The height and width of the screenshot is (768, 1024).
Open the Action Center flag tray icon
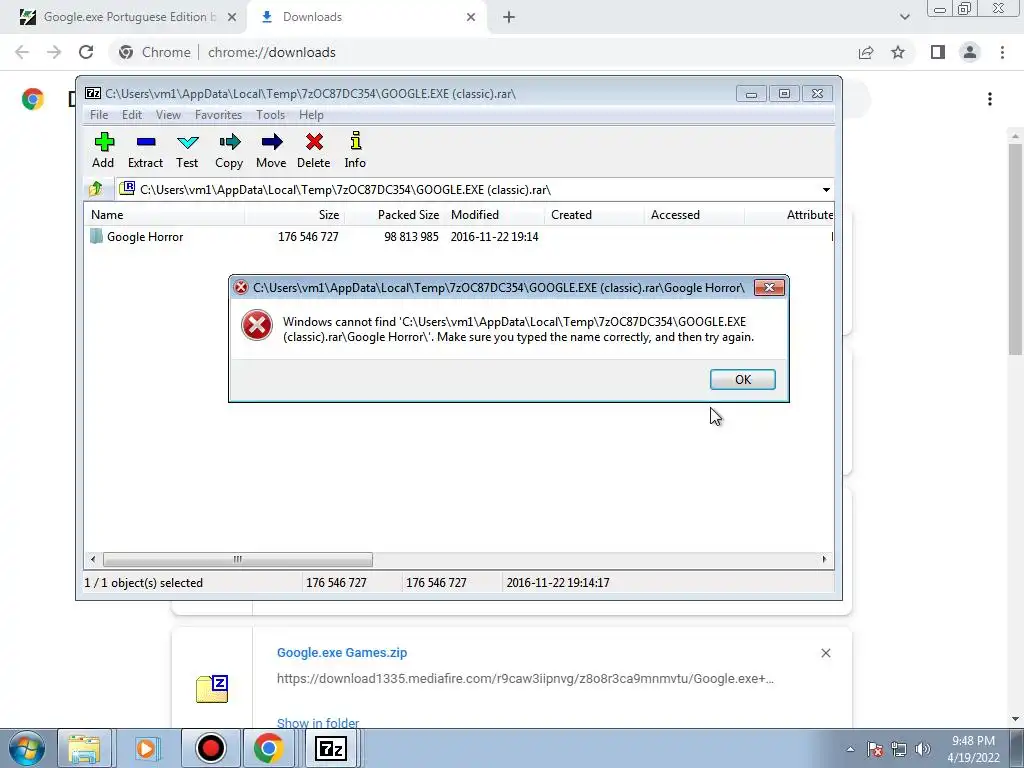click(875, 749)
